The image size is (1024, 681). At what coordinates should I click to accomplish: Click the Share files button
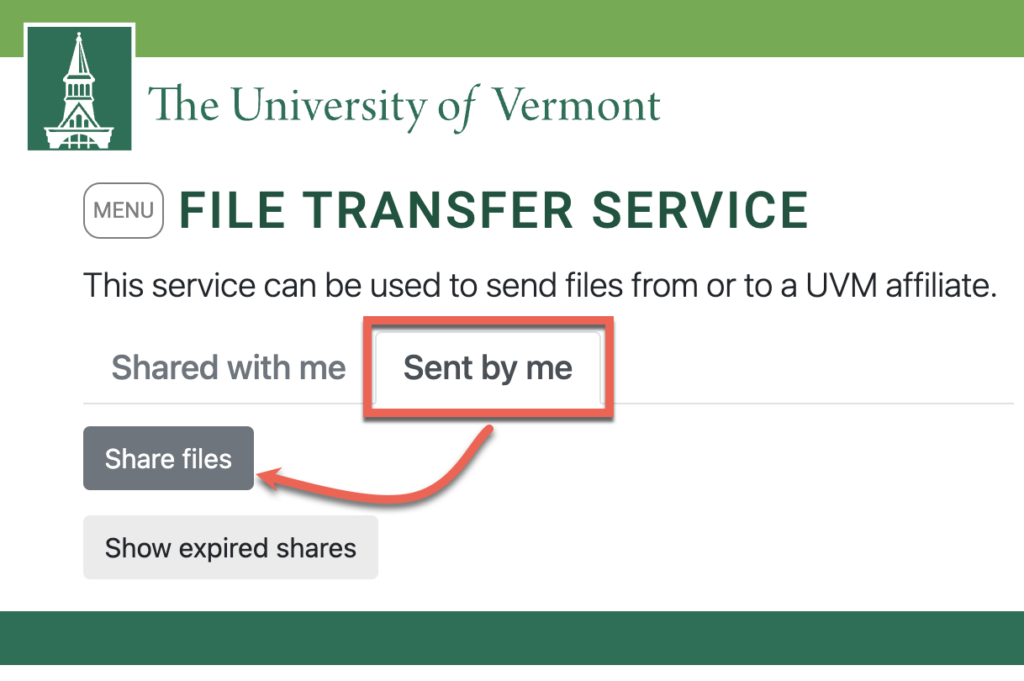168,458
